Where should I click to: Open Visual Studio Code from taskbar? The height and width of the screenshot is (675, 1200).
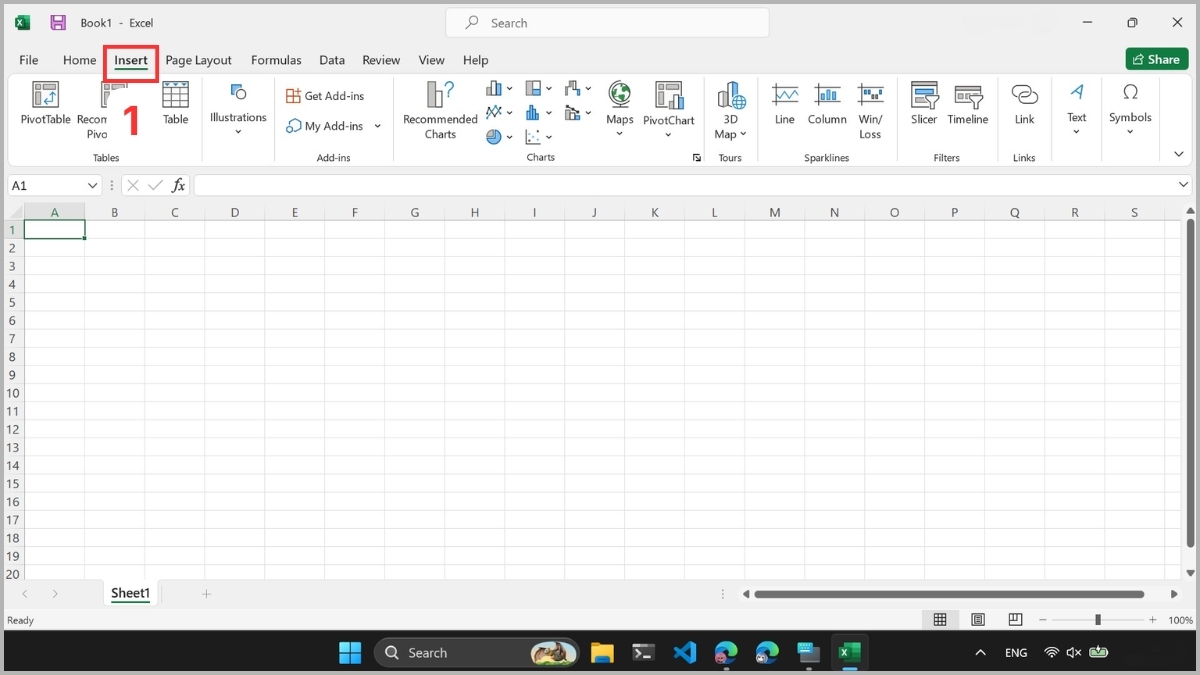point(684,653)
